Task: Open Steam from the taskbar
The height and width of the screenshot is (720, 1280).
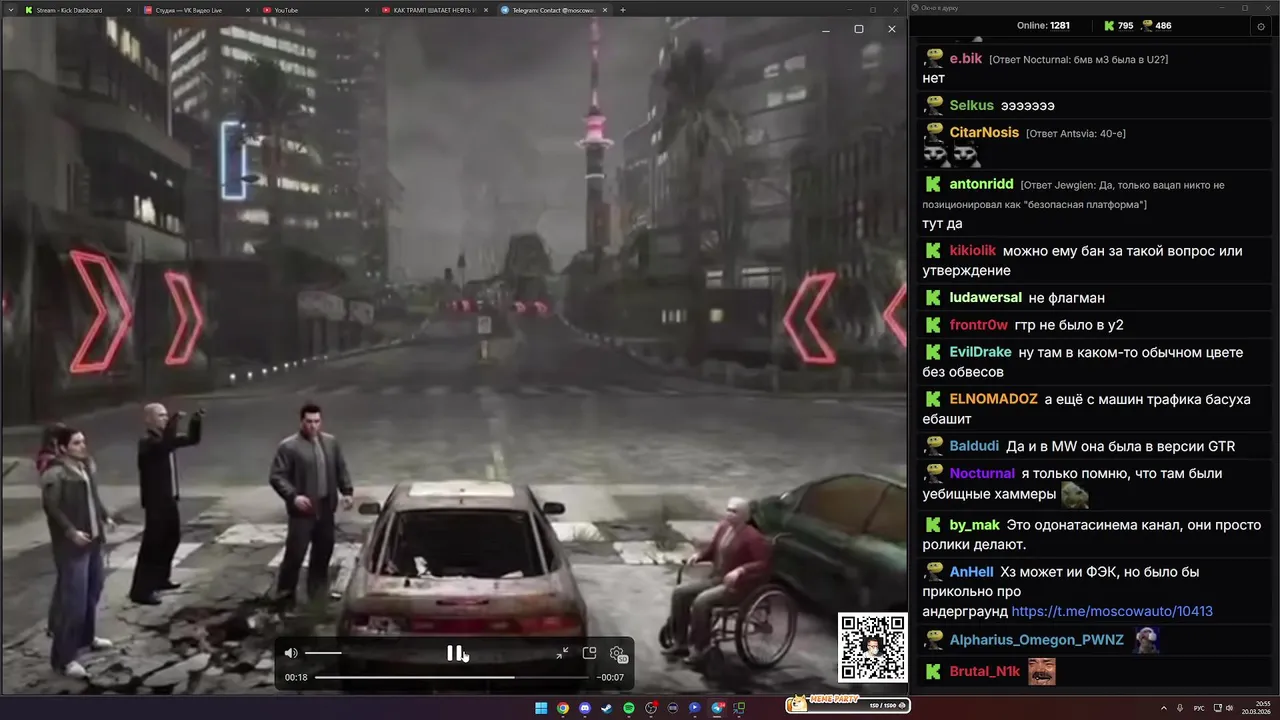Action: tap(607, 708)
